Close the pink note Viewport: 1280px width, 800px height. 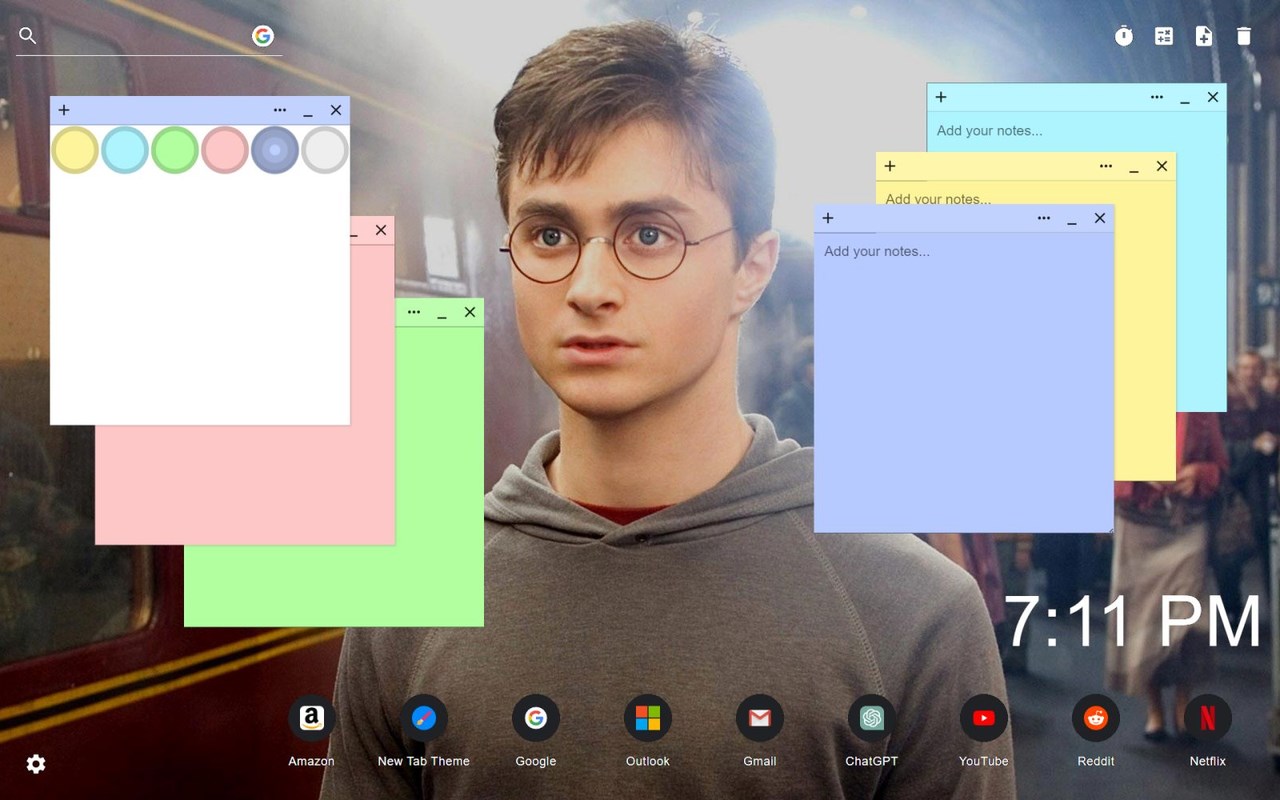point(381,230)
